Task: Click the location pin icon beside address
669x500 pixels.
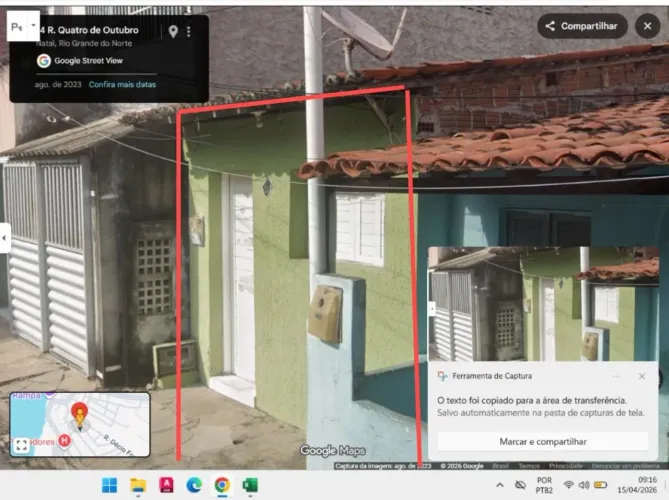Action: 173,31
